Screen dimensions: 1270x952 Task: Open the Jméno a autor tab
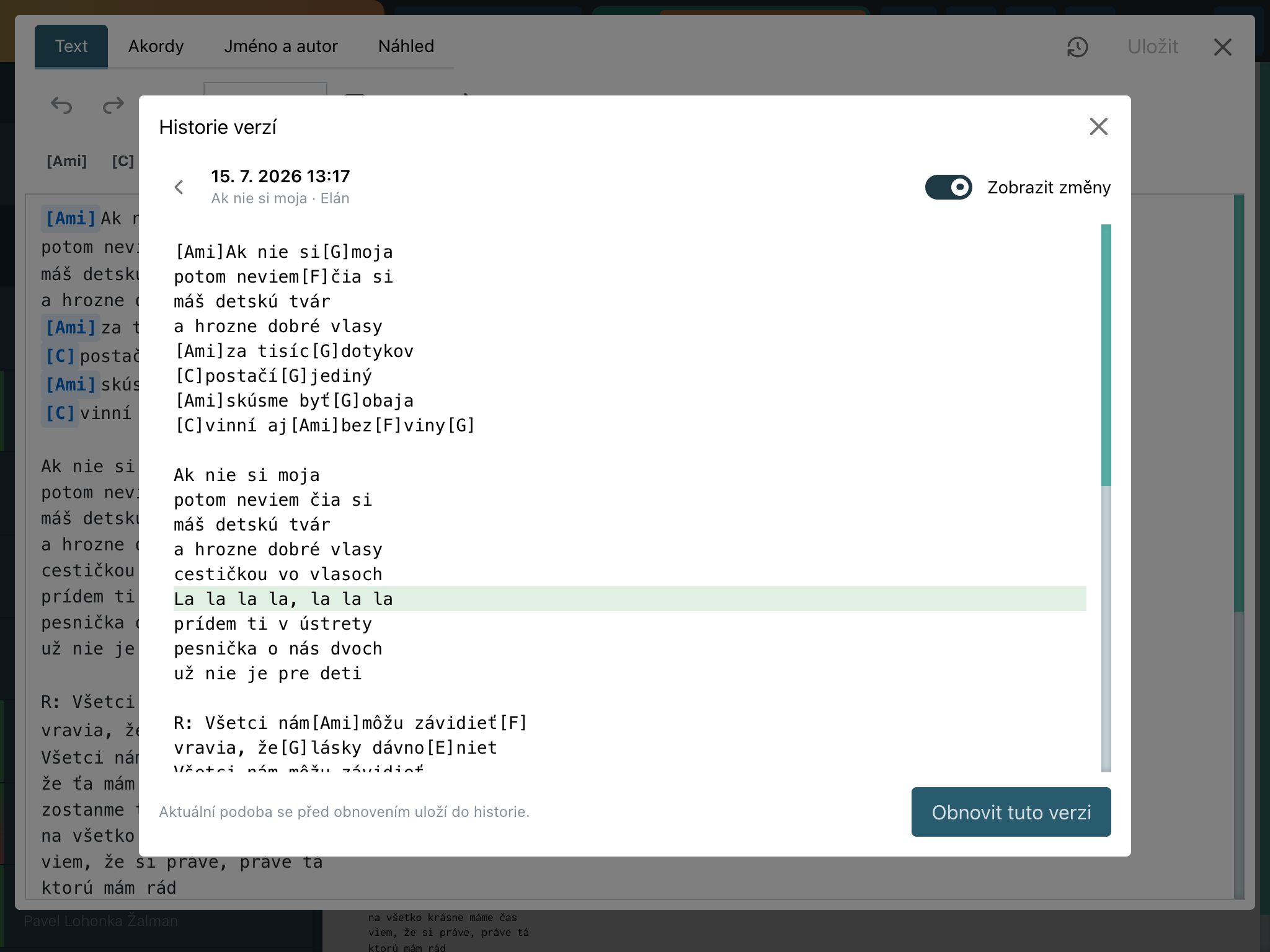tap(281, 46)
